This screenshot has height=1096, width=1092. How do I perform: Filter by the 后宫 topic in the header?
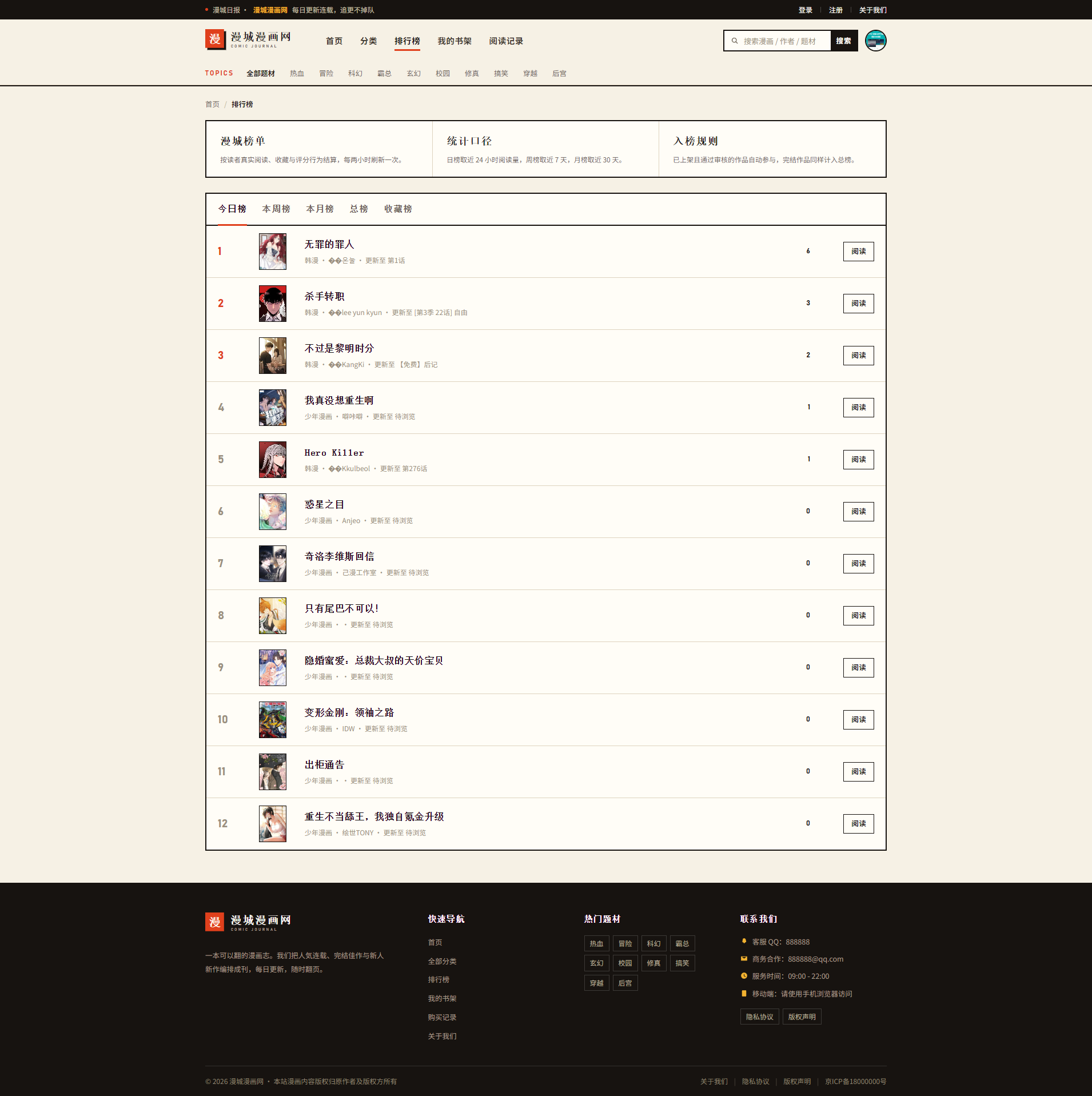click(x=559, y=73)
